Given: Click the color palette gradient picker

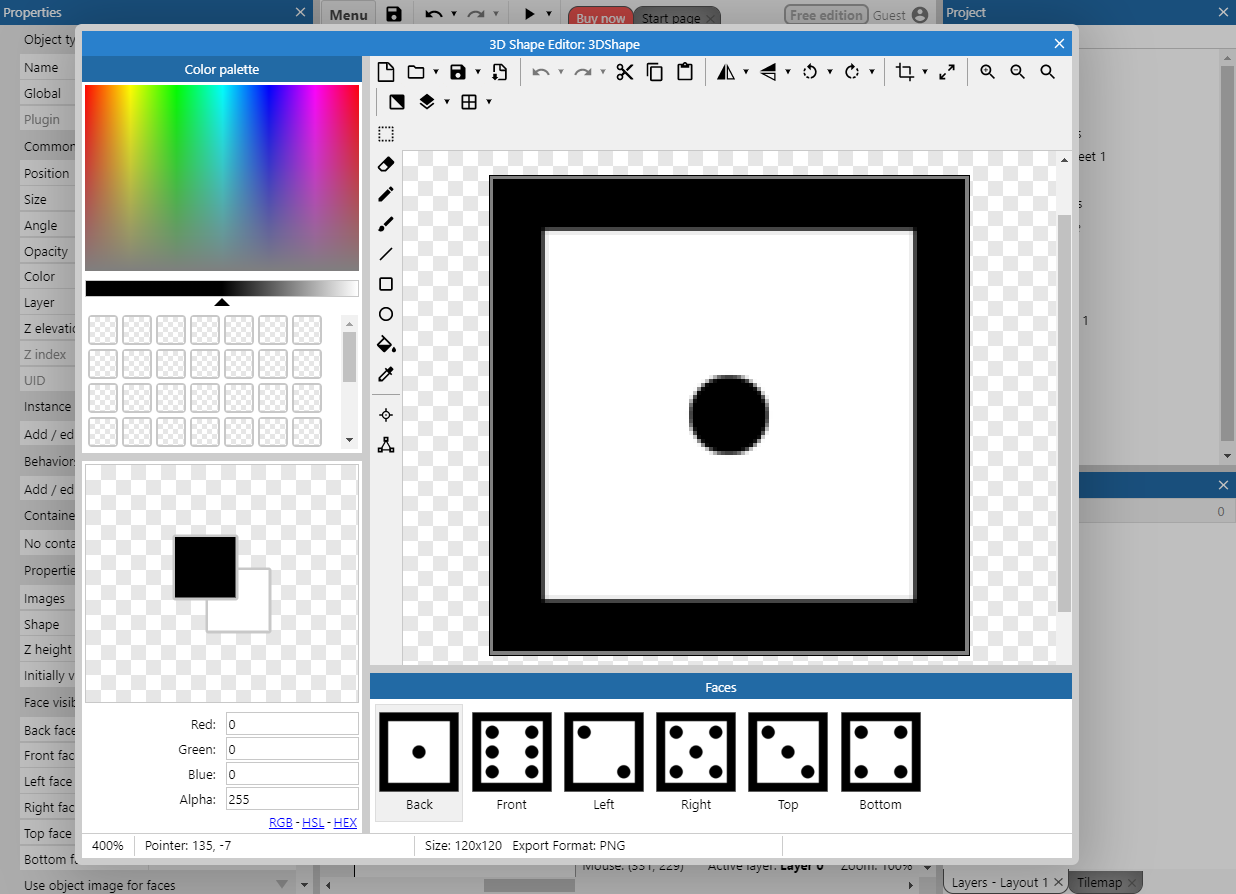Looking at the screenshot, I should tap(222, 178).
